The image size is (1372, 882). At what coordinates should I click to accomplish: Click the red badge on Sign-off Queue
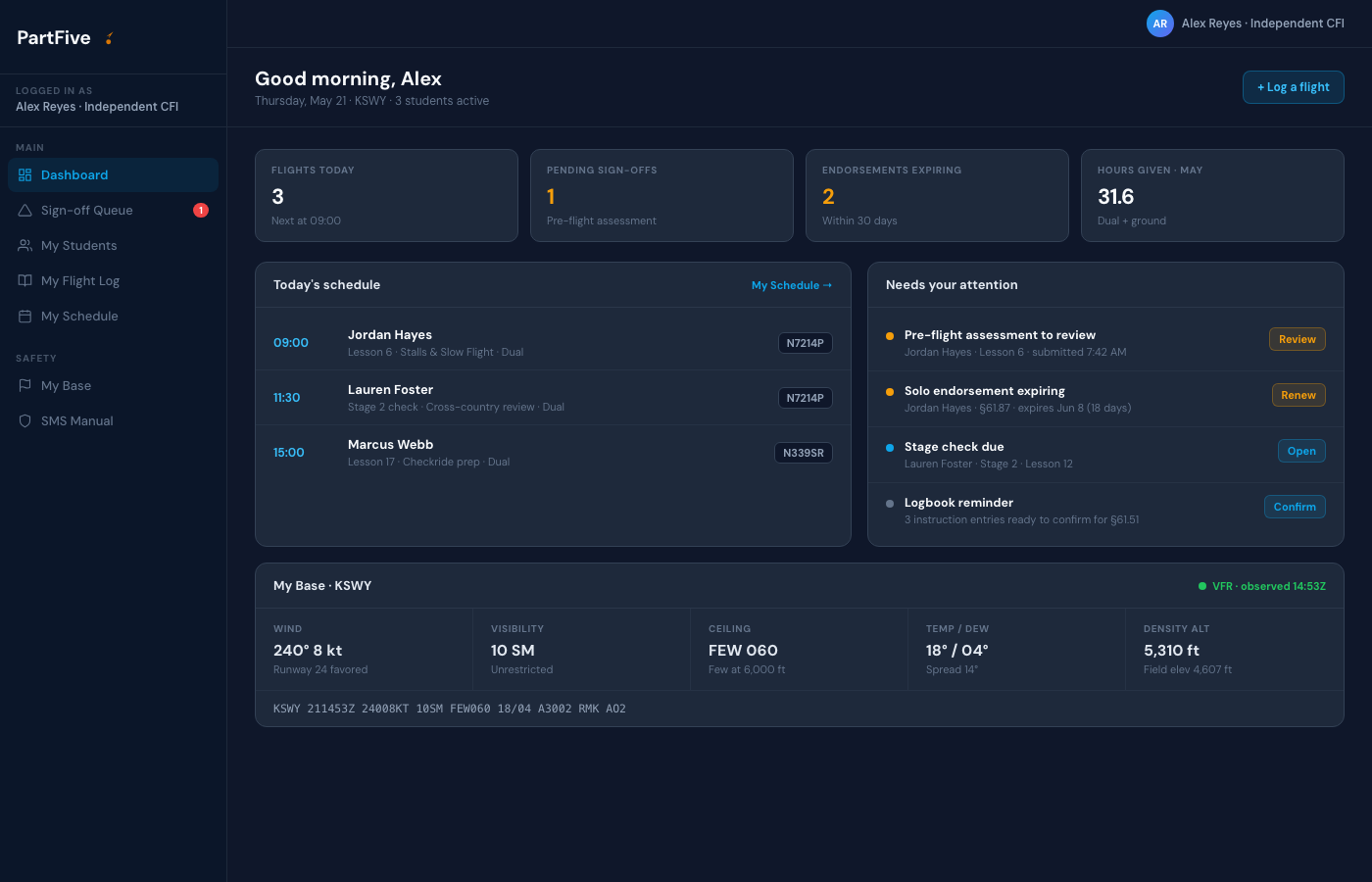201,210
